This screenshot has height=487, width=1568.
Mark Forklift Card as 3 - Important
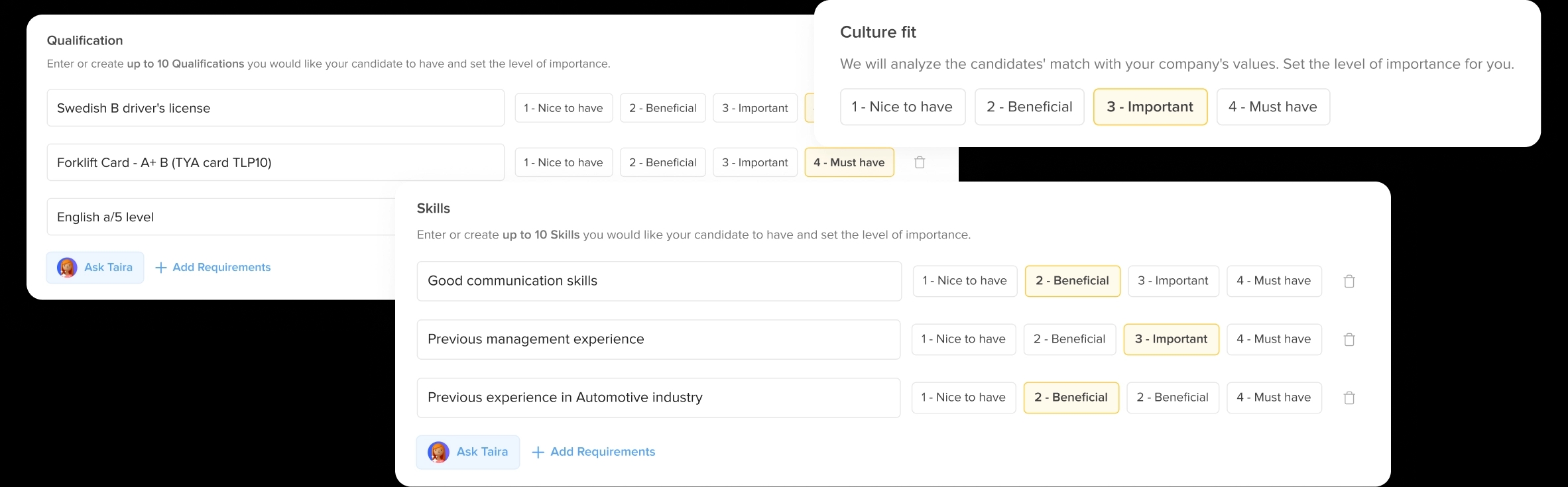pos(754,162)
